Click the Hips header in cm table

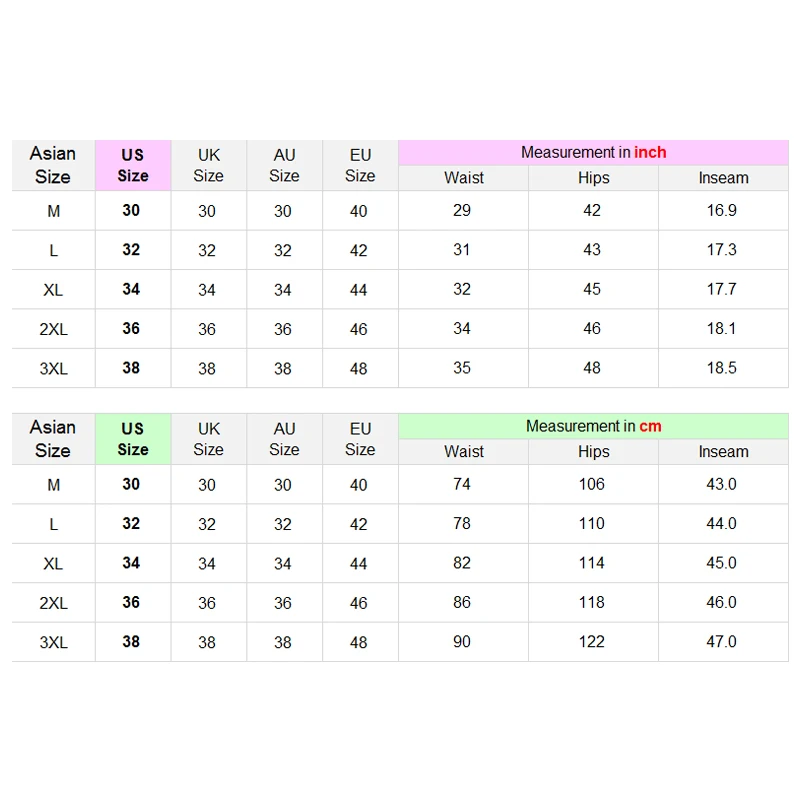[x=593, y=452]
